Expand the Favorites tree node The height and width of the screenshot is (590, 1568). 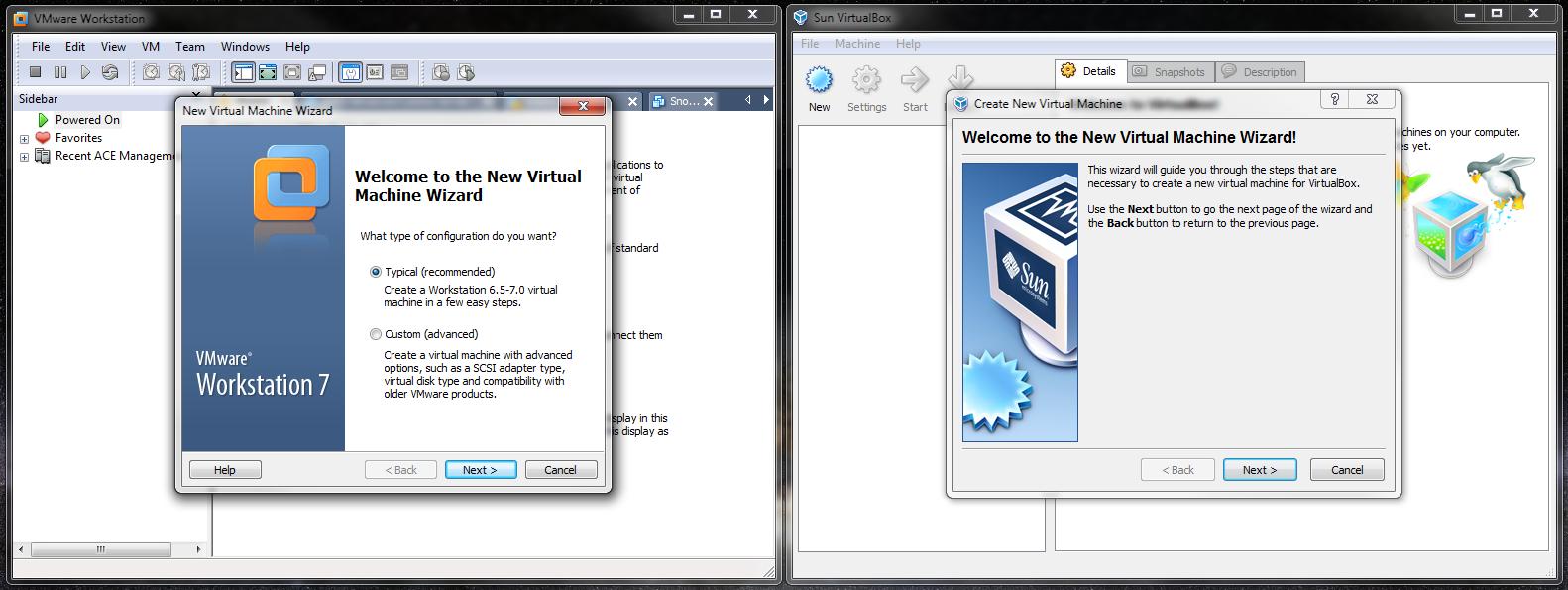point(24,139)
